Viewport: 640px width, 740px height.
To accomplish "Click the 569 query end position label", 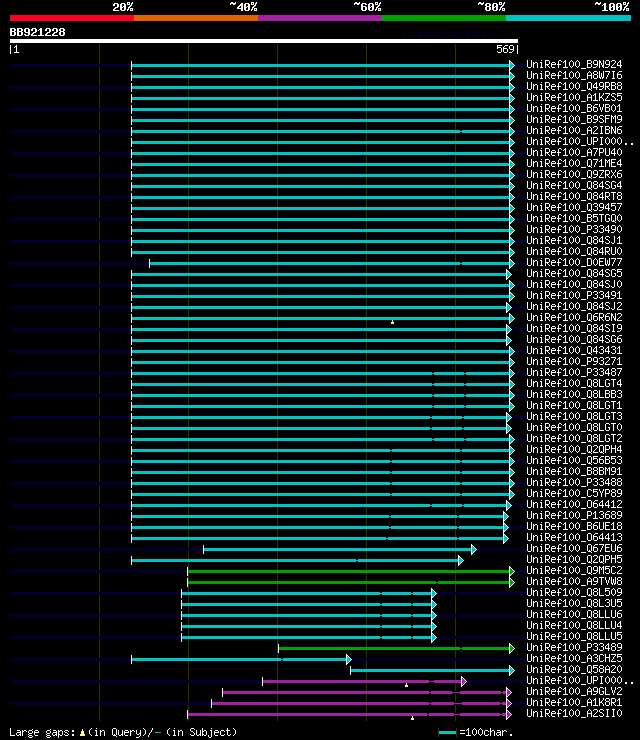I will pos(505,49).
